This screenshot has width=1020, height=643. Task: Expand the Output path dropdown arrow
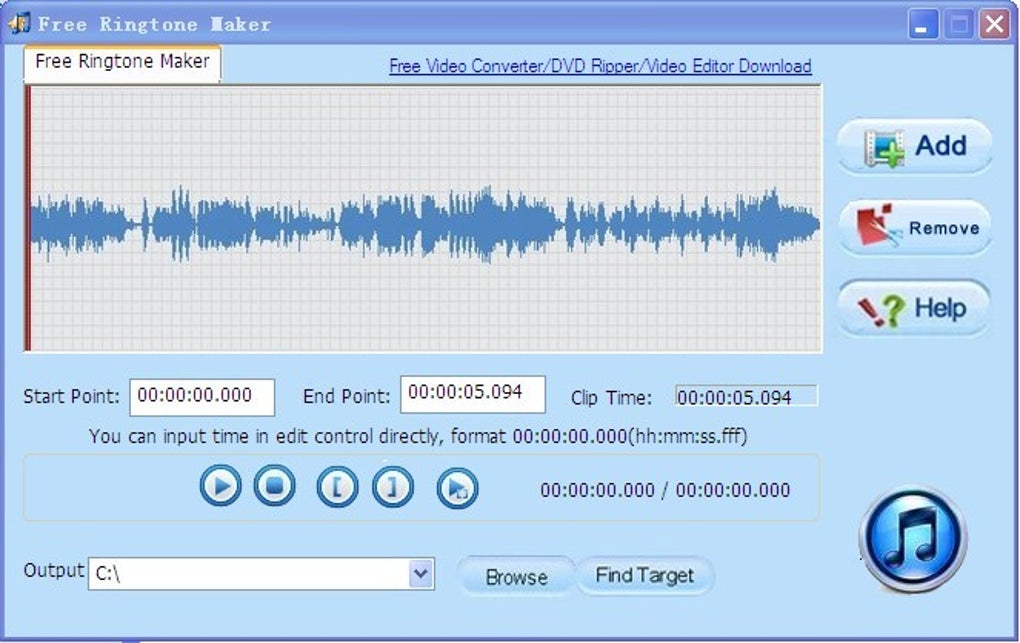(422, 573)
